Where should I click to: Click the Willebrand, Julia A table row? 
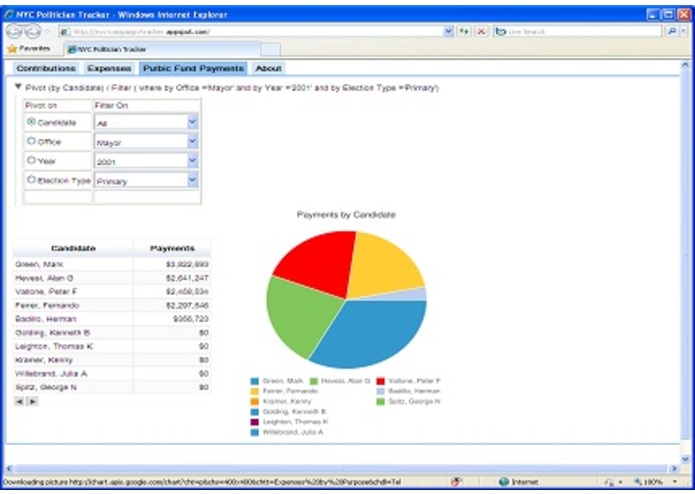click(x=112, y=373)
